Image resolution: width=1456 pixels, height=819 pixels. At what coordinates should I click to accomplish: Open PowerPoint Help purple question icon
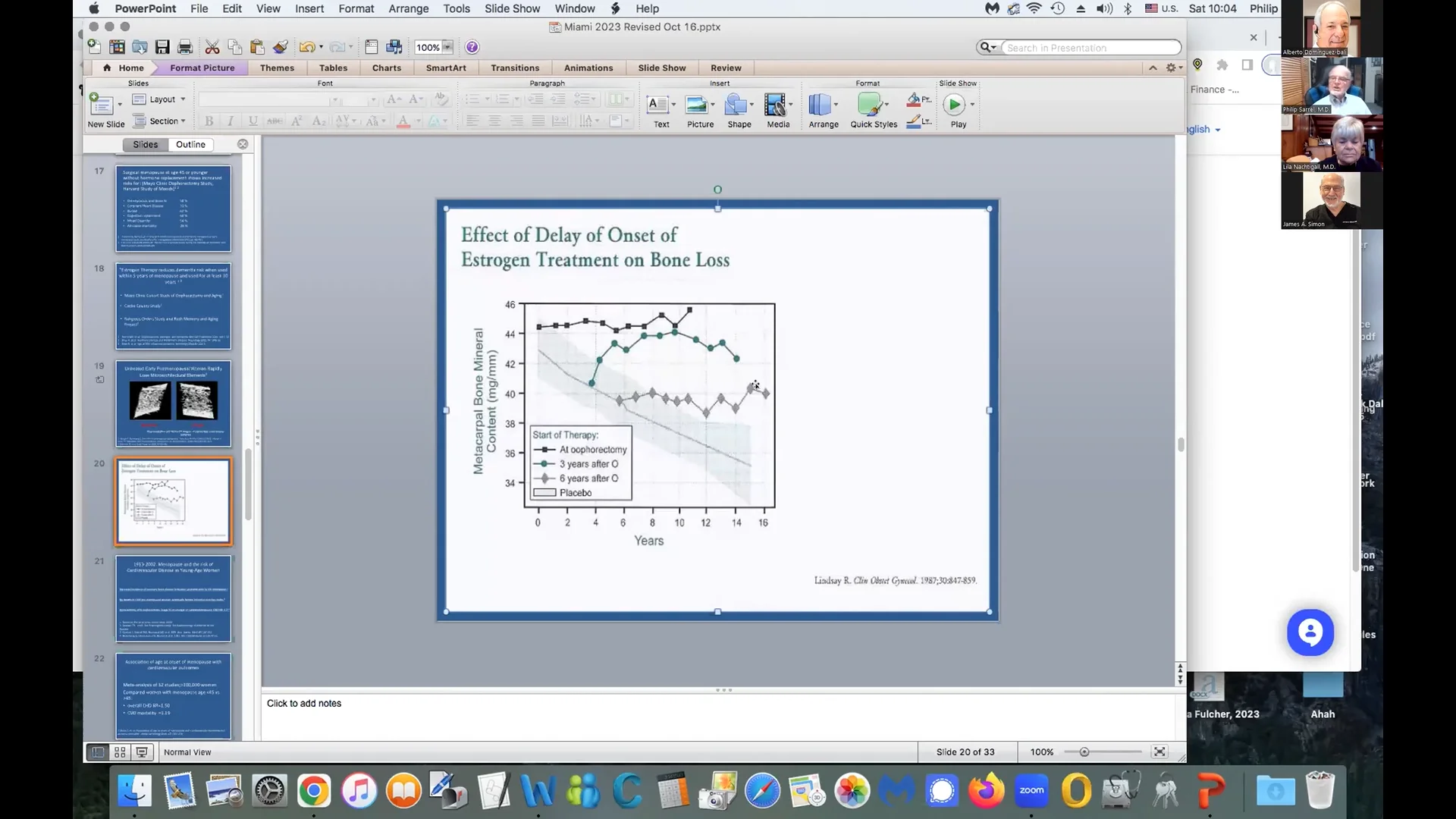[472, 47]
